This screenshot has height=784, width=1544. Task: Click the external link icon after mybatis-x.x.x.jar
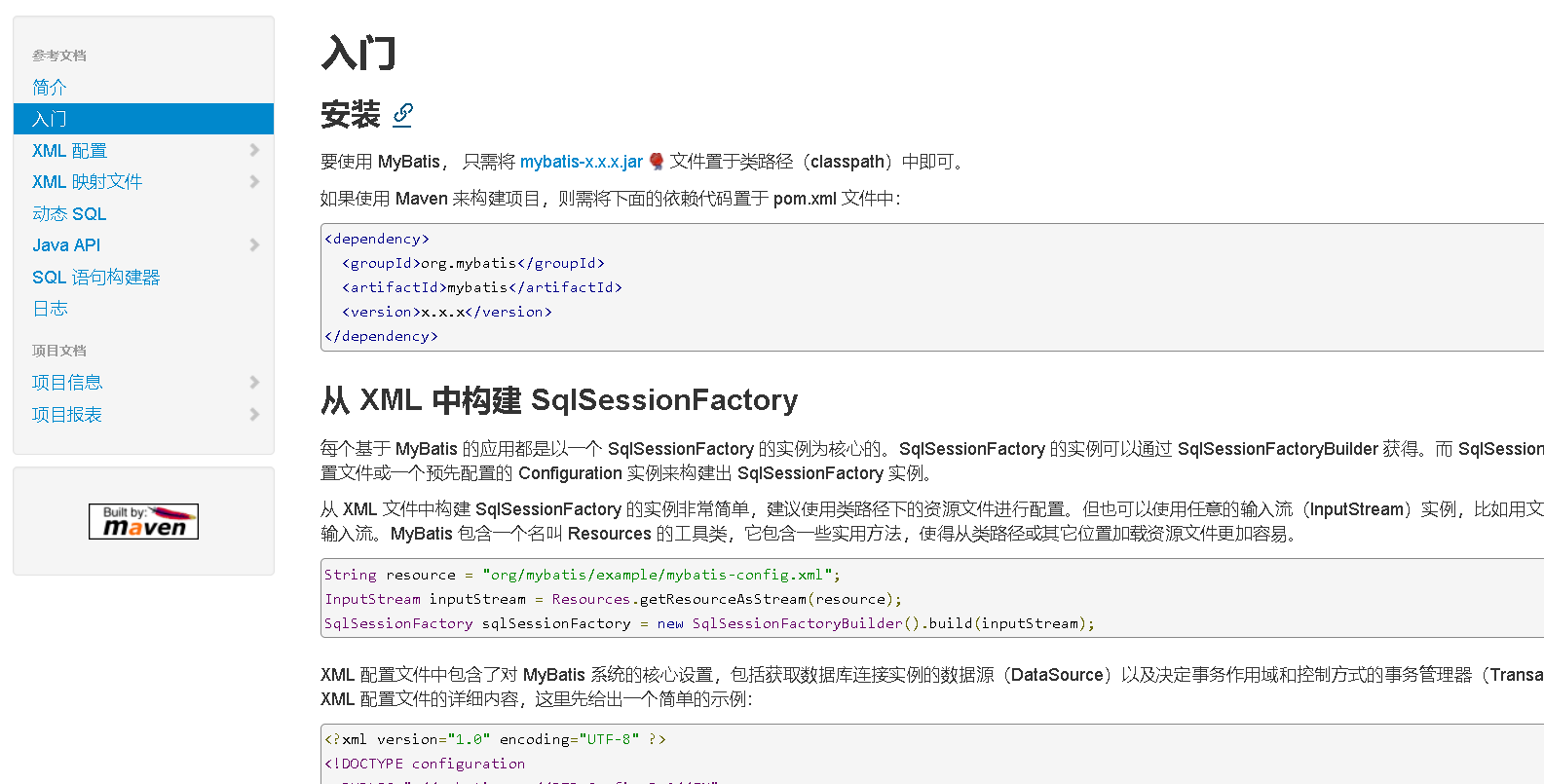(x=657, y=162)
